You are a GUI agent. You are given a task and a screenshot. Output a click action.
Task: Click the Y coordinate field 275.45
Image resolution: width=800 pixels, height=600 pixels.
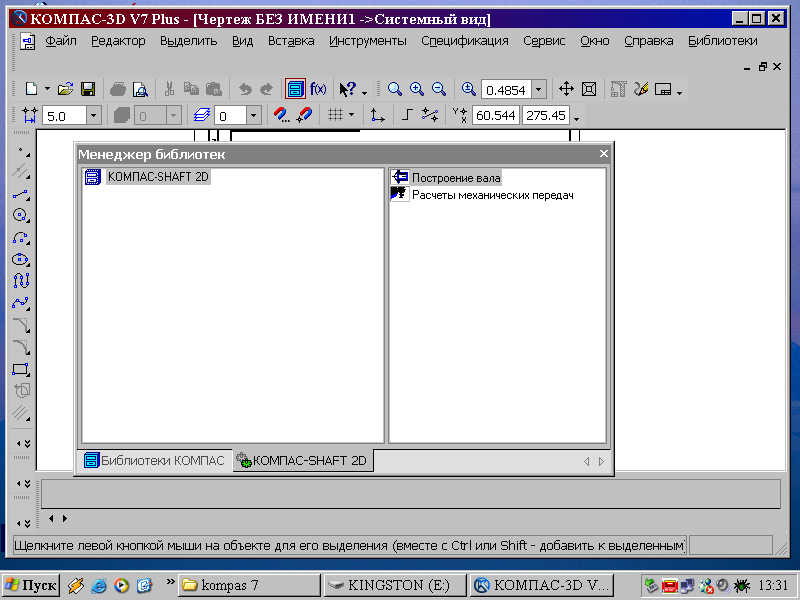(x=546, y=116)
